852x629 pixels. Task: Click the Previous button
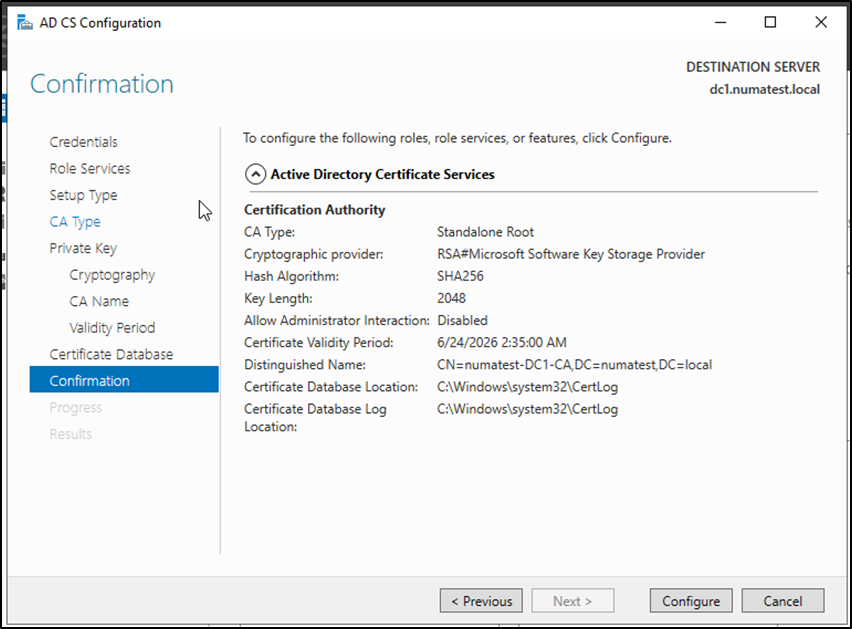coord(481,601)
